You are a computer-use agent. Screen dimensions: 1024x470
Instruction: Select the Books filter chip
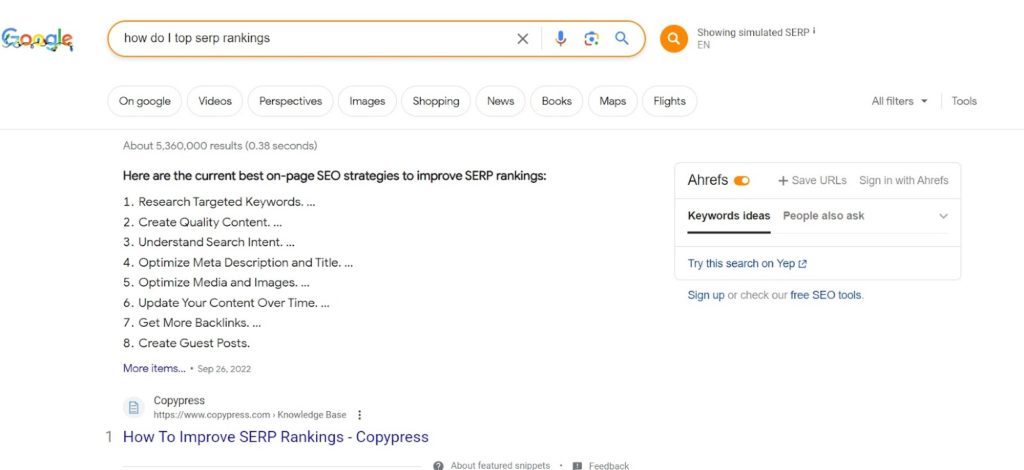(x=556, y=101)
